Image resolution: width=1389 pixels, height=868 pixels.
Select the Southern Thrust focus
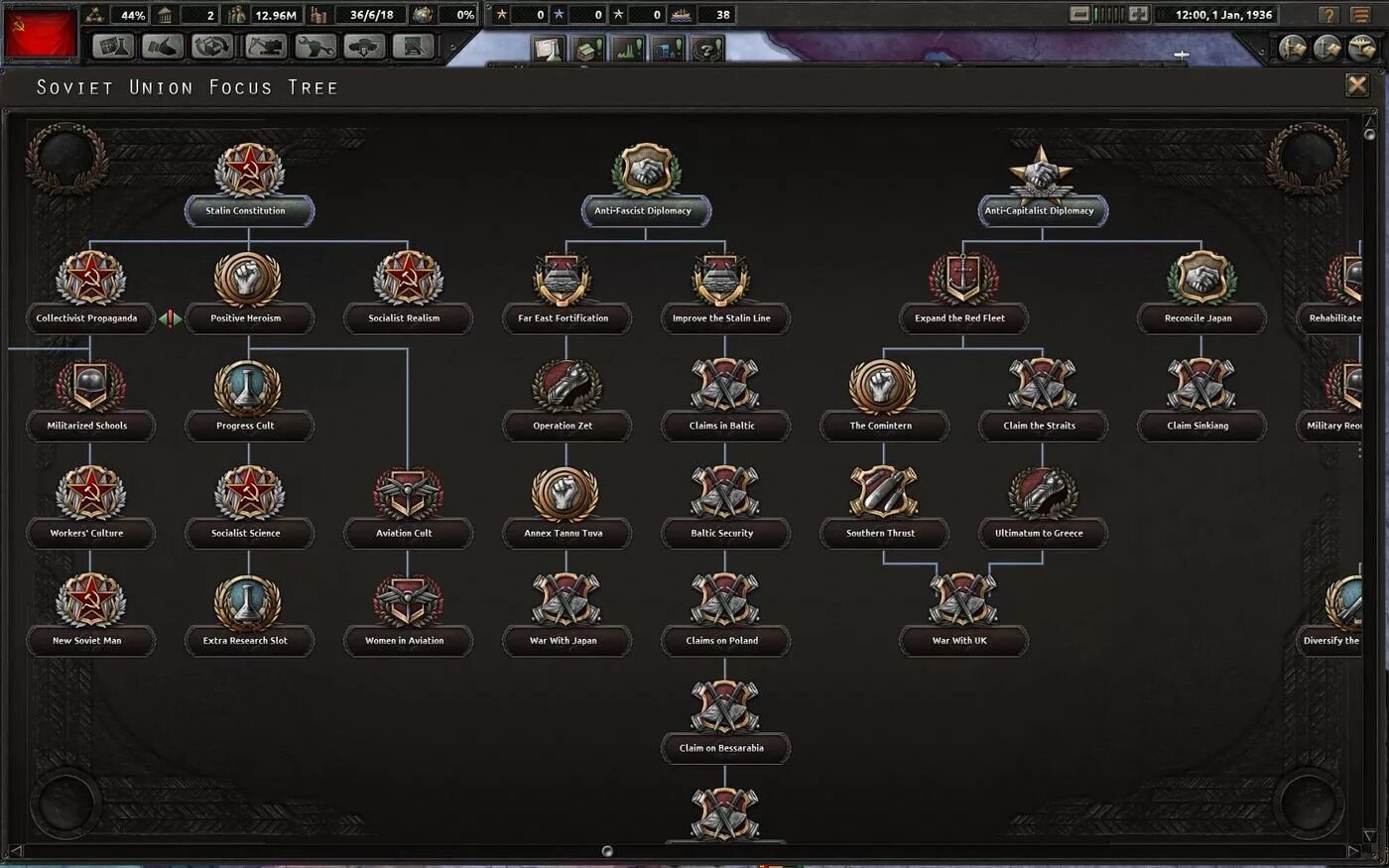(x=883, y=507)
